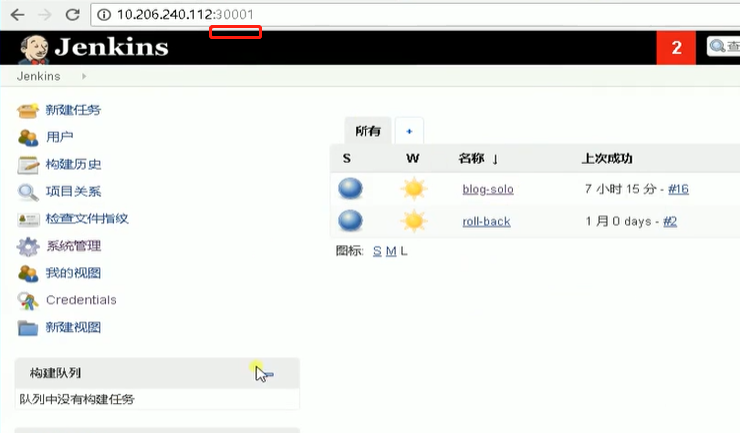The width and height of the screenshot is (740, 433).
Task: Expand the breadcrumb dropdown arrow after Jenkins
Action: pos(84,76)
